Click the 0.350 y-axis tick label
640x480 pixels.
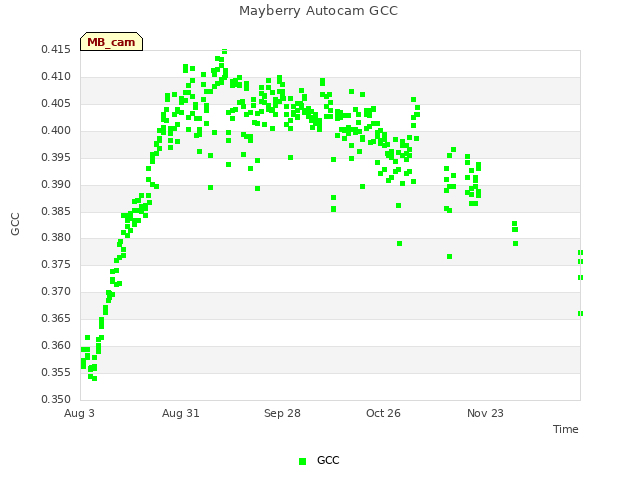click(x=56, y=399)
